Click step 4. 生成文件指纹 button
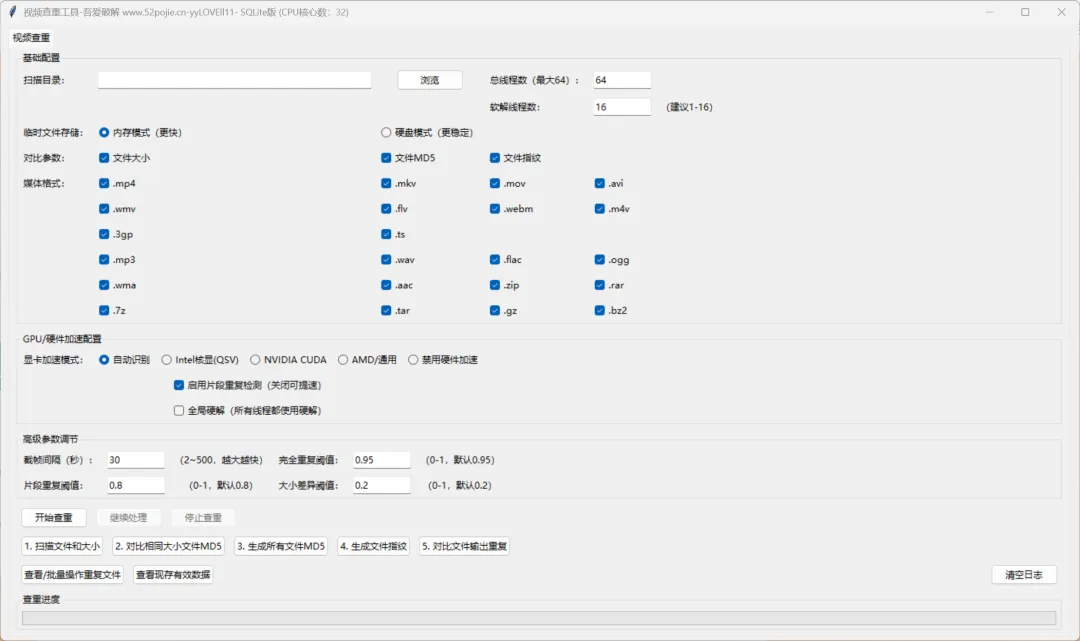 (x=373, y=546)
